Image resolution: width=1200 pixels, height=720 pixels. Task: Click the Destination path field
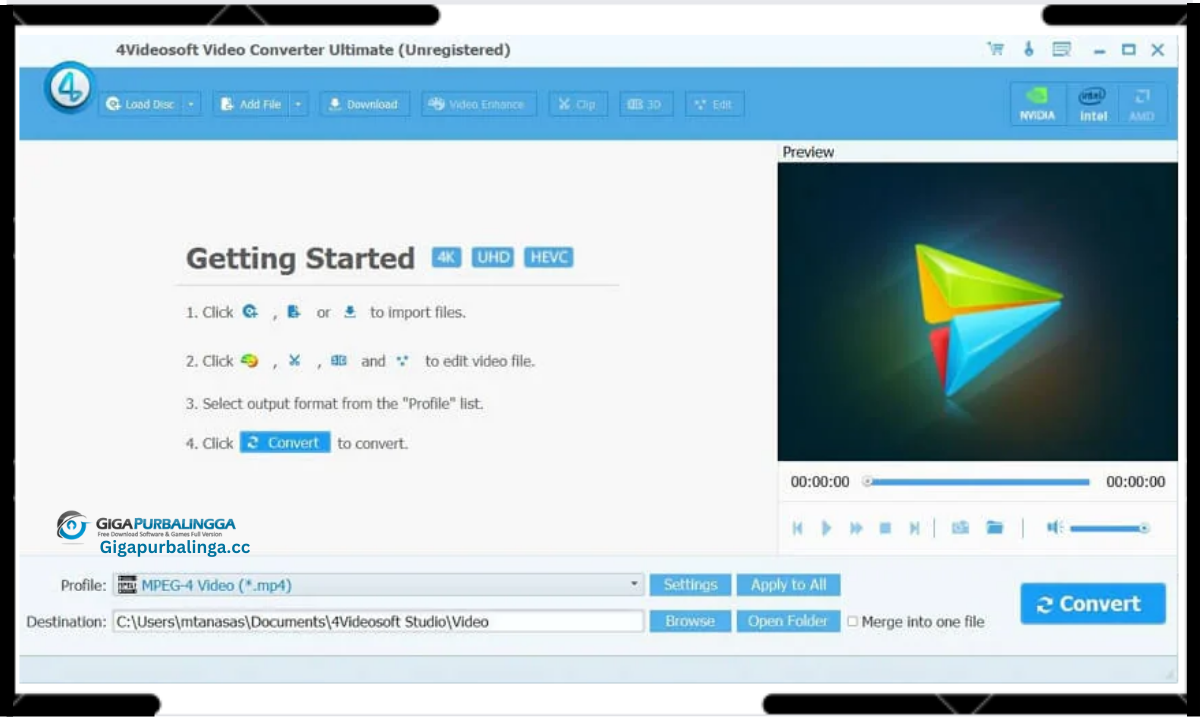(x=379, y=621)
